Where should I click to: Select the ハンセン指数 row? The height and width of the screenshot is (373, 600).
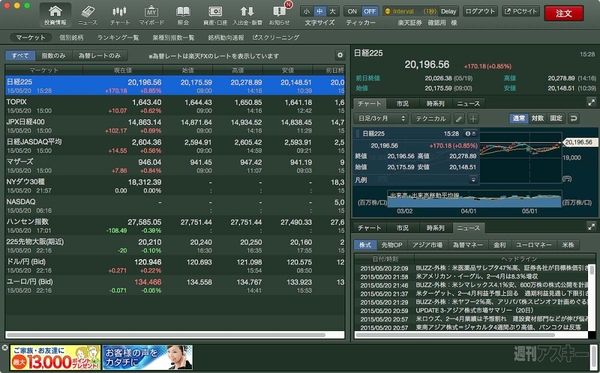(174, 226)
